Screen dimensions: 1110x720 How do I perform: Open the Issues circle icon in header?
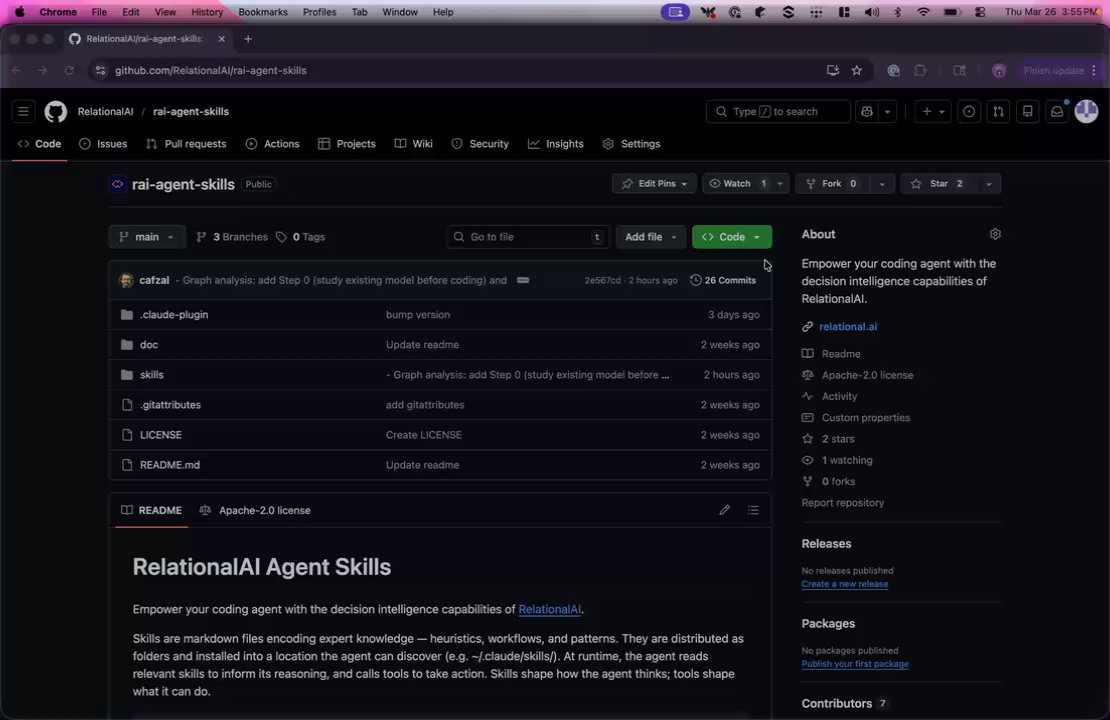(969, 111)
